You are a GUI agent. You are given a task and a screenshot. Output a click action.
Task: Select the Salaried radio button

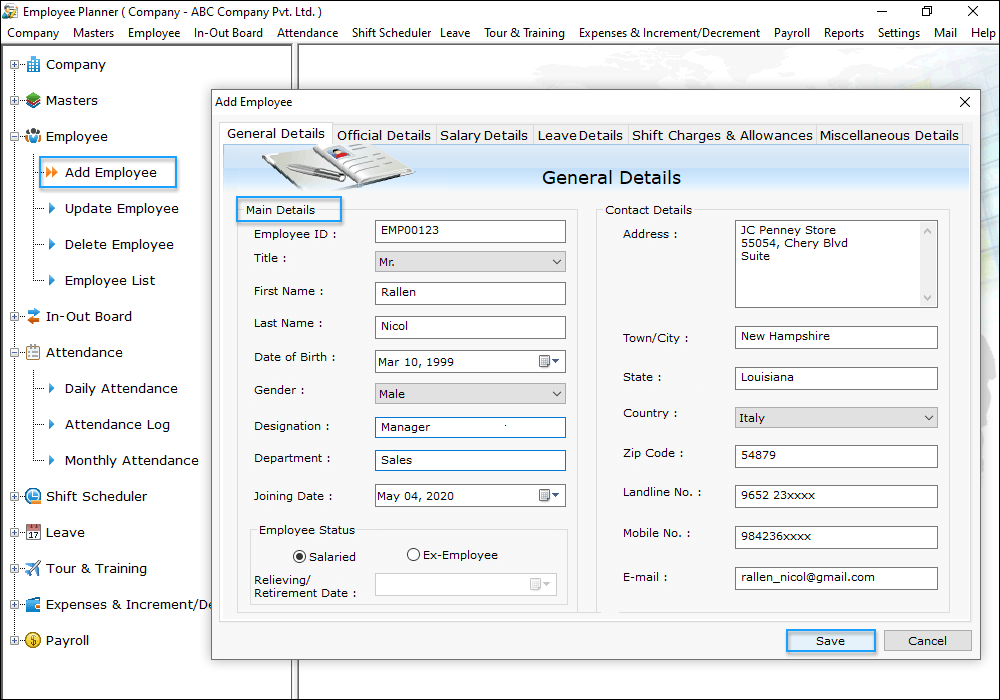(x=299, y=557)
